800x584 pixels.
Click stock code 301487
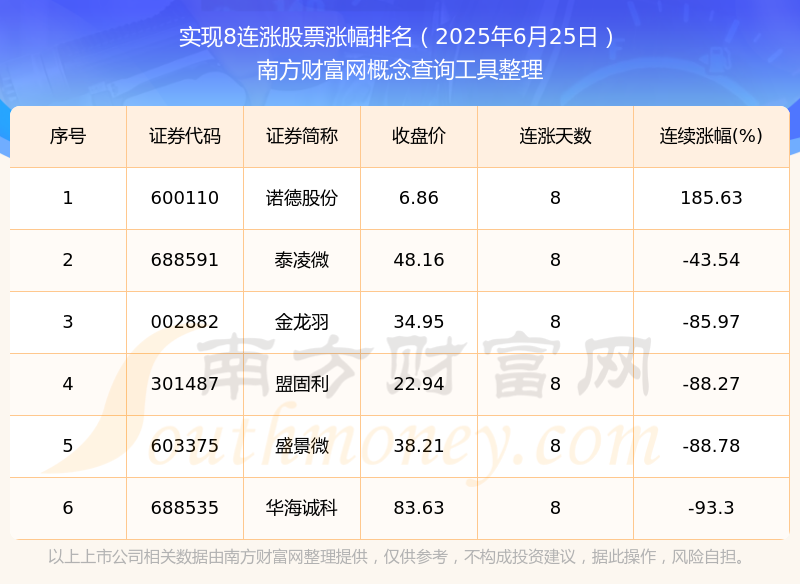[x=185, y=384]
